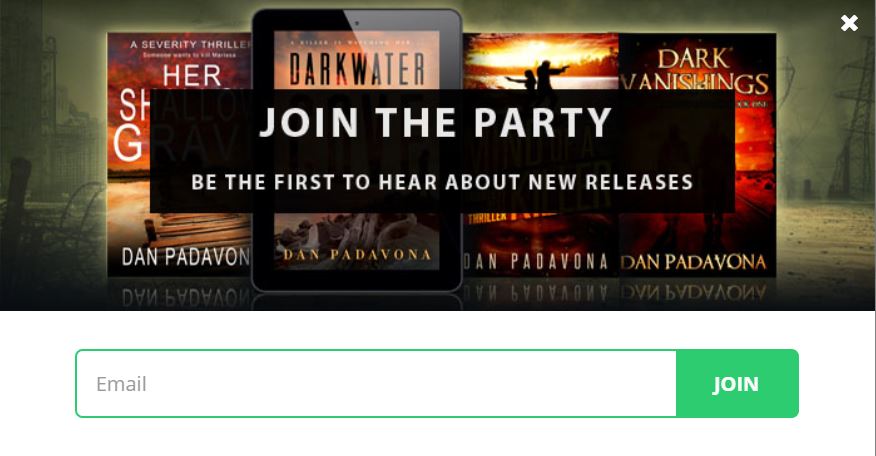Select the Darkwater cover on the tablet
Viewport: 876px width, 456px height.
[x=356, y=150]
